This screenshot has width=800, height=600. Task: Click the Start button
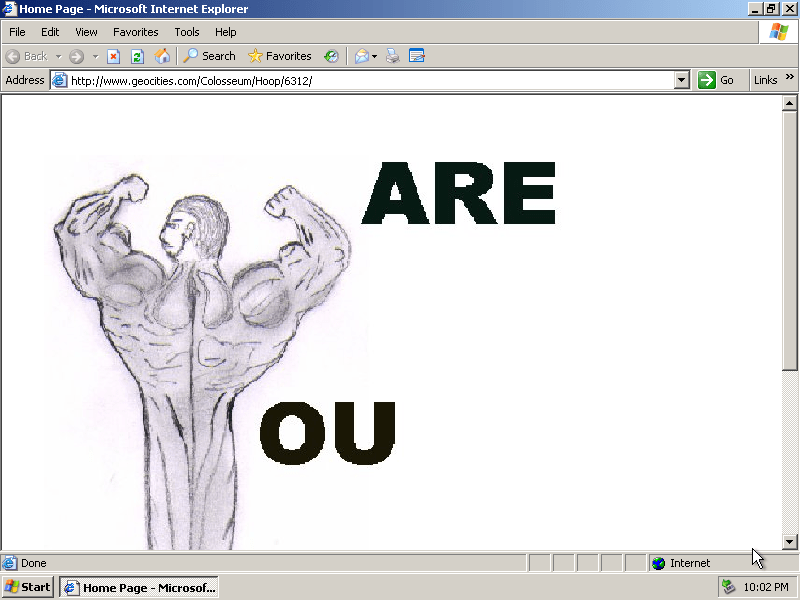[x=28, y=587]
